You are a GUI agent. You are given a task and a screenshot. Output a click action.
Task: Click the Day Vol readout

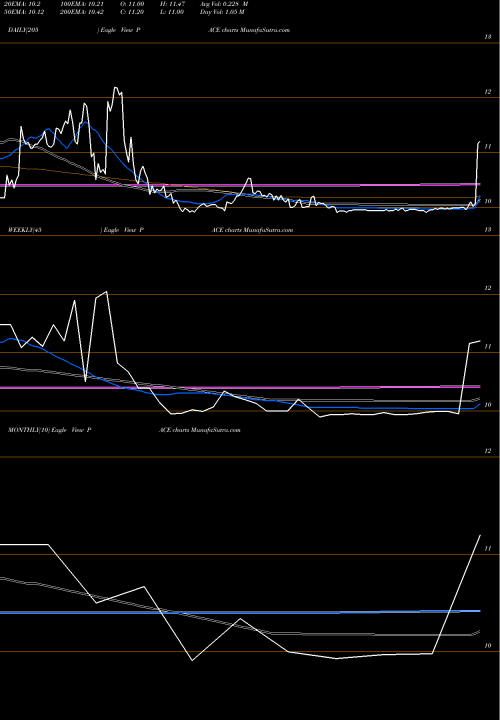click(222, 12)
